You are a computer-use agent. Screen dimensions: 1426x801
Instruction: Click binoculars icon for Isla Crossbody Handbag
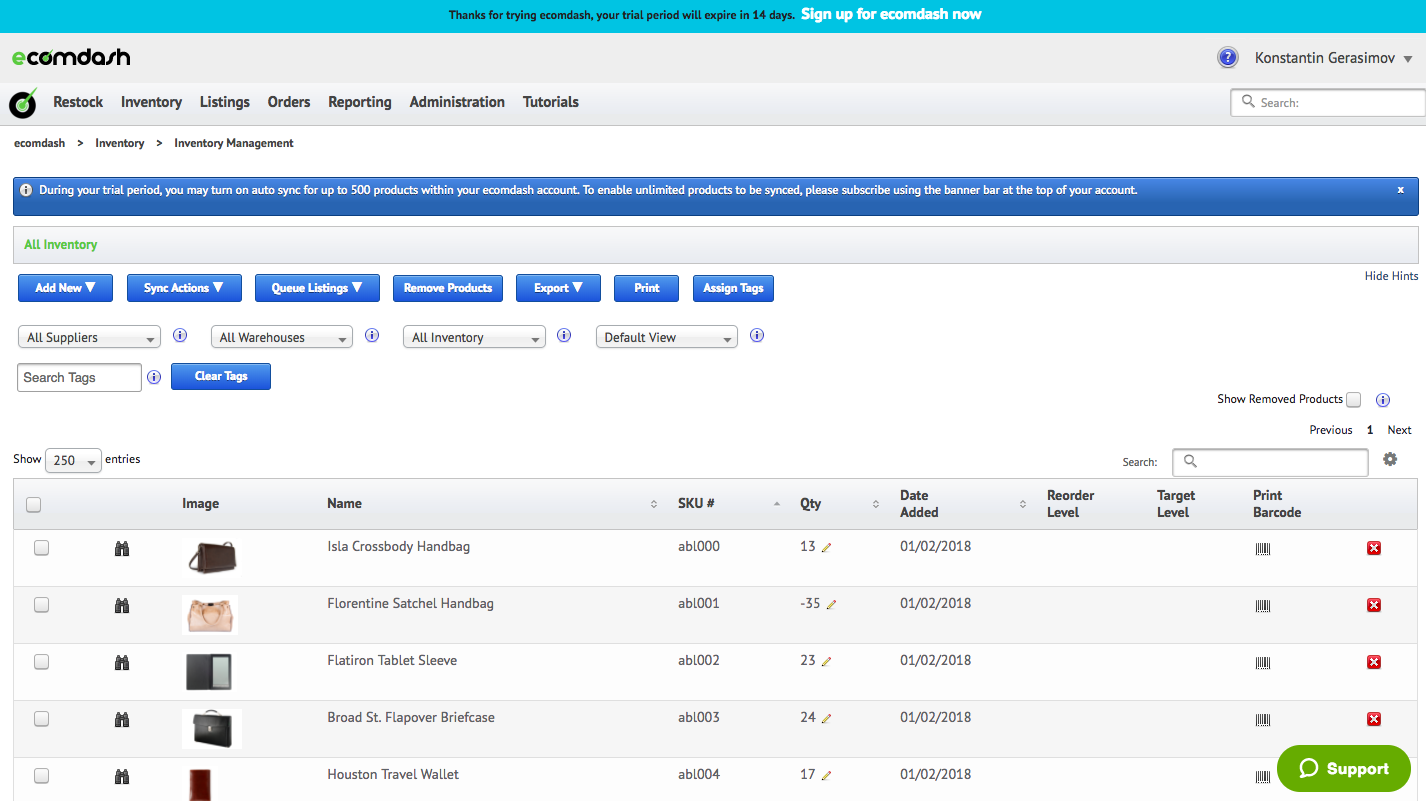click(x=122, y=549)
